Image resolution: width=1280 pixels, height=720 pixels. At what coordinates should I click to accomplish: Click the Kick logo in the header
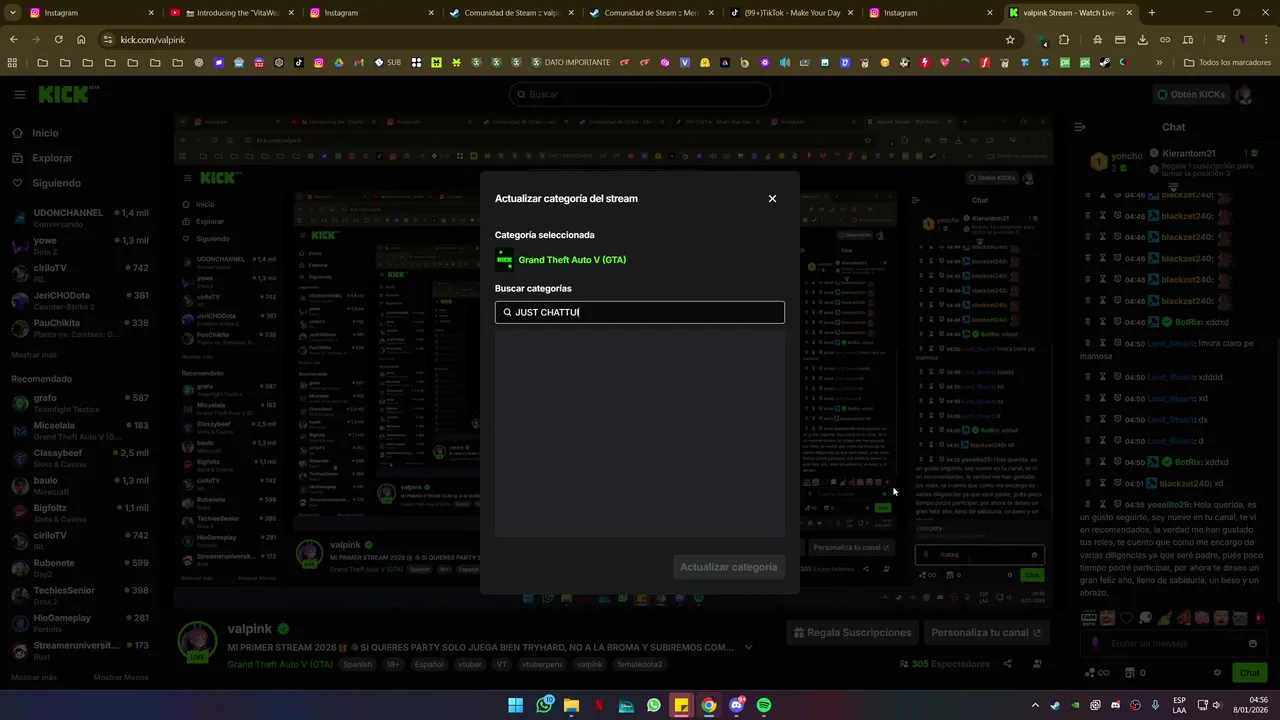pyautogui.click(x=66, y=94)
